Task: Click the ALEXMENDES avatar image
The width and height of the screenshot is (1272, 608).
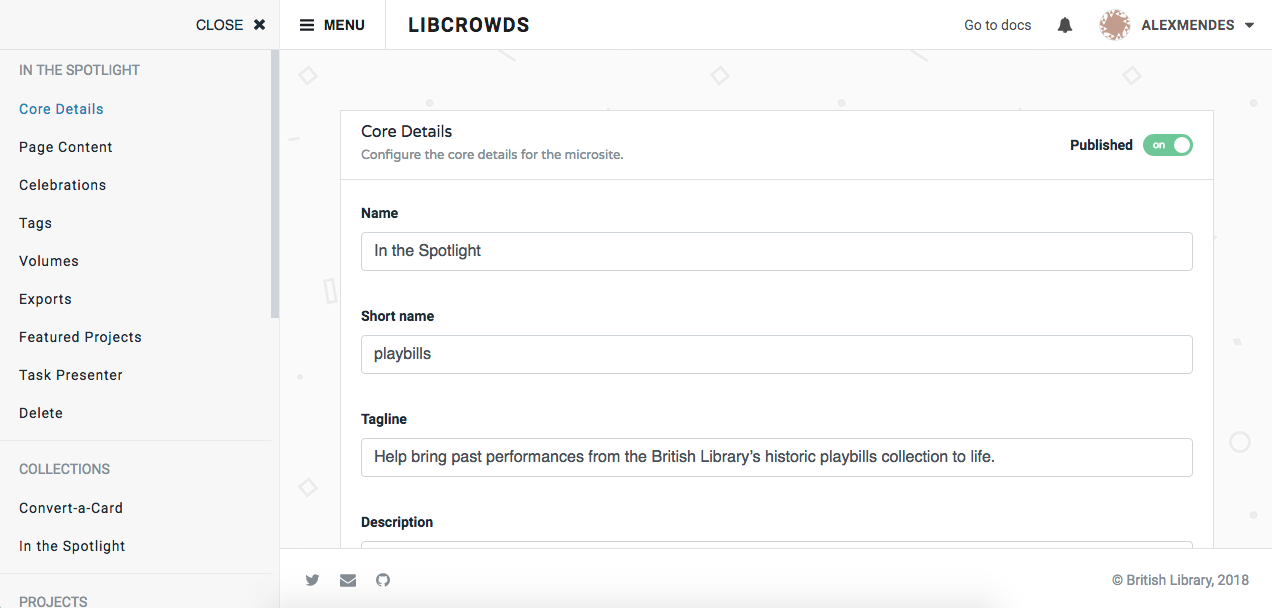Action: tap(1114, 24)
